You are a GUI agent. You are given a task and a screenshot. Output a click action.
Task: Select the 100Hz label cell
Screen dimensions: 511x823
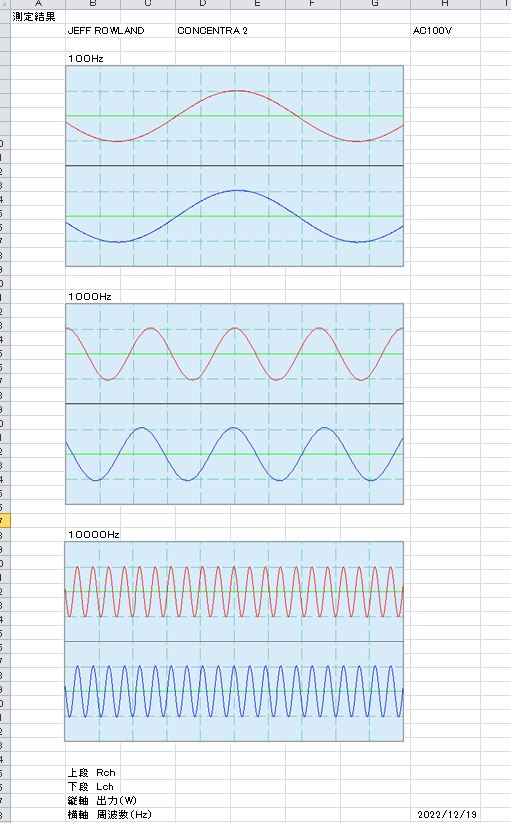[x=86, y=58]
